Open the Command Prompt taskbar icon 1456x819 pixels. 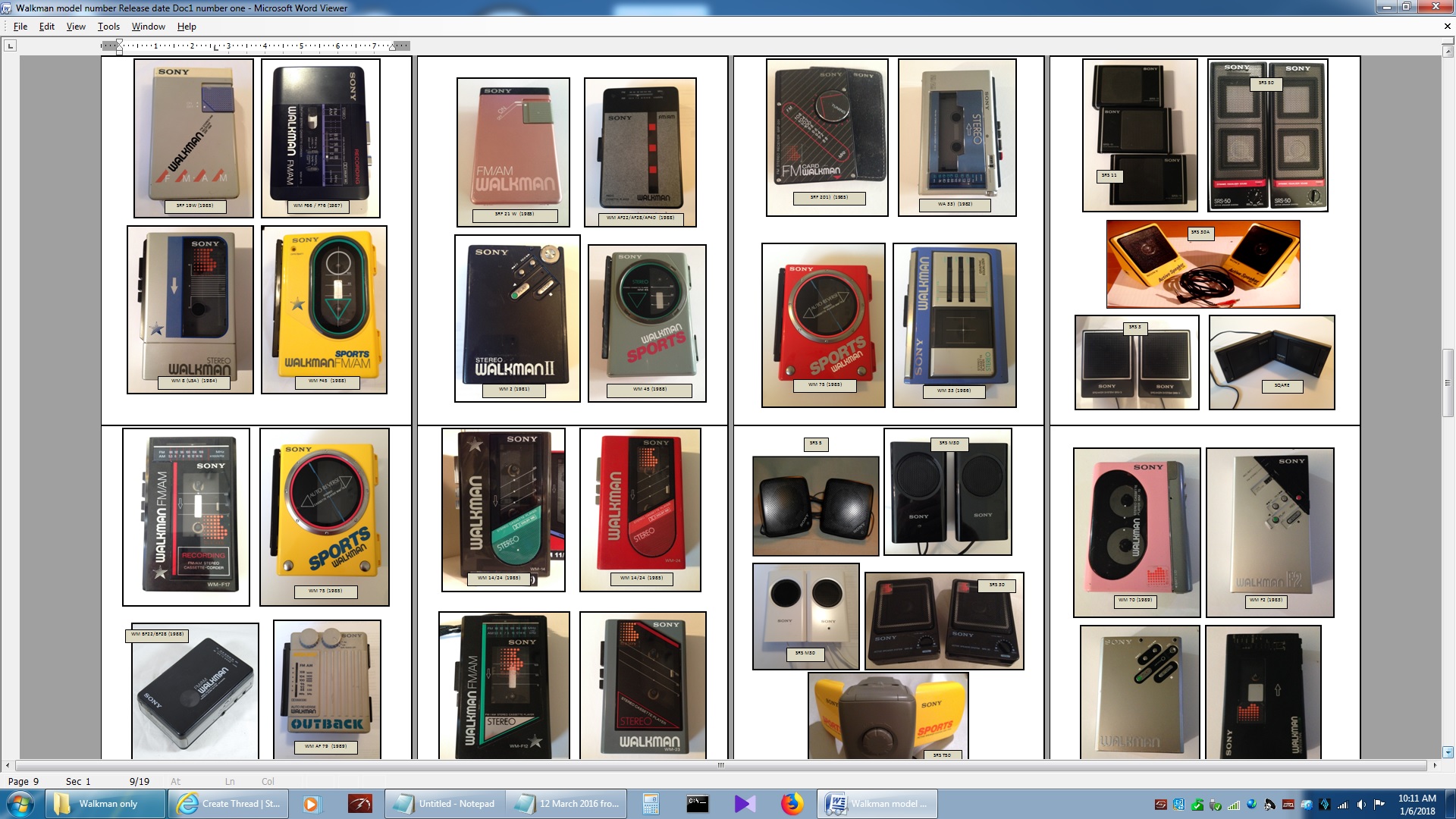click(698, 804)
